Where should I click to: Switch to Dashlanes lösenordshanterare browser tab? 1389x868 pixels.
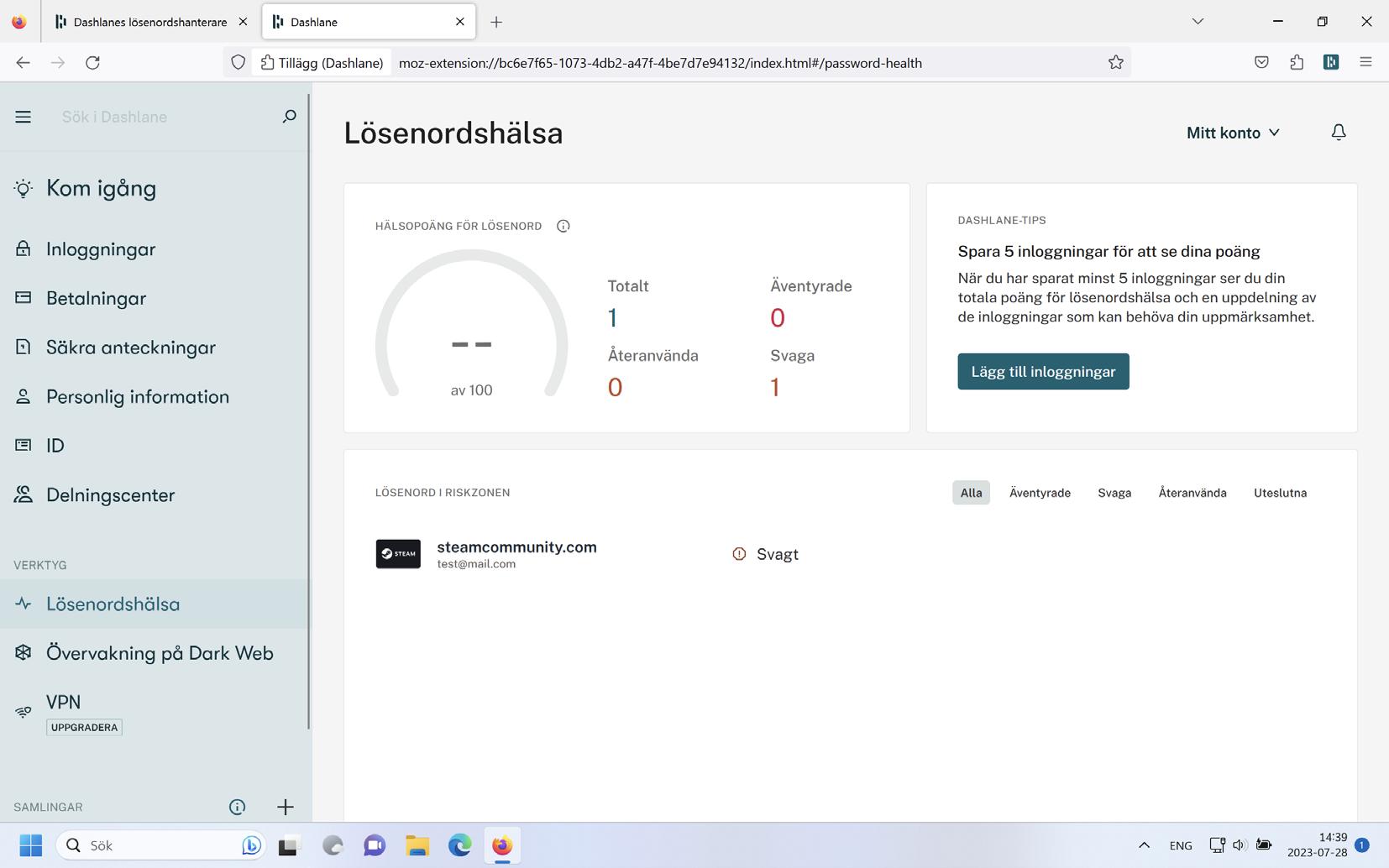pyautogui.click(x=151, y=22)
